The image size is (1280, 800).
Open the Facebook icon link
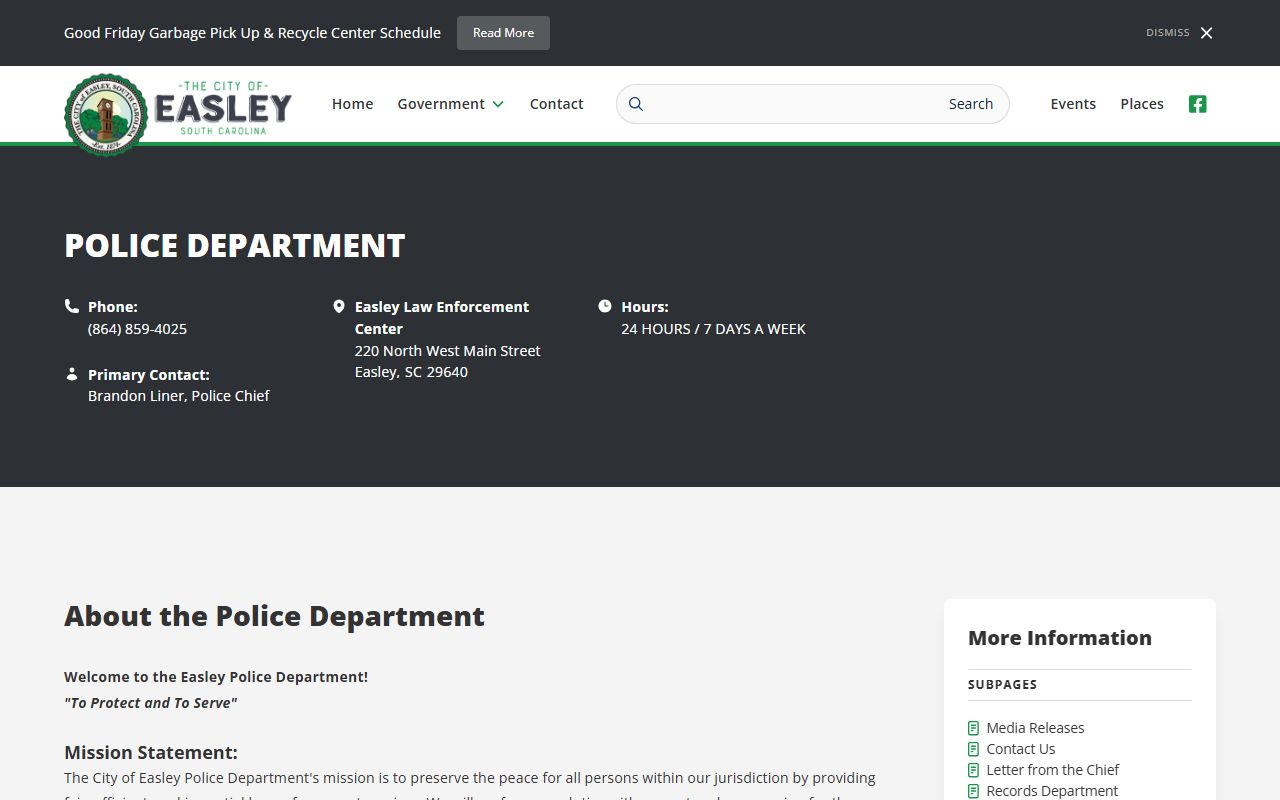coord(1197,104)
